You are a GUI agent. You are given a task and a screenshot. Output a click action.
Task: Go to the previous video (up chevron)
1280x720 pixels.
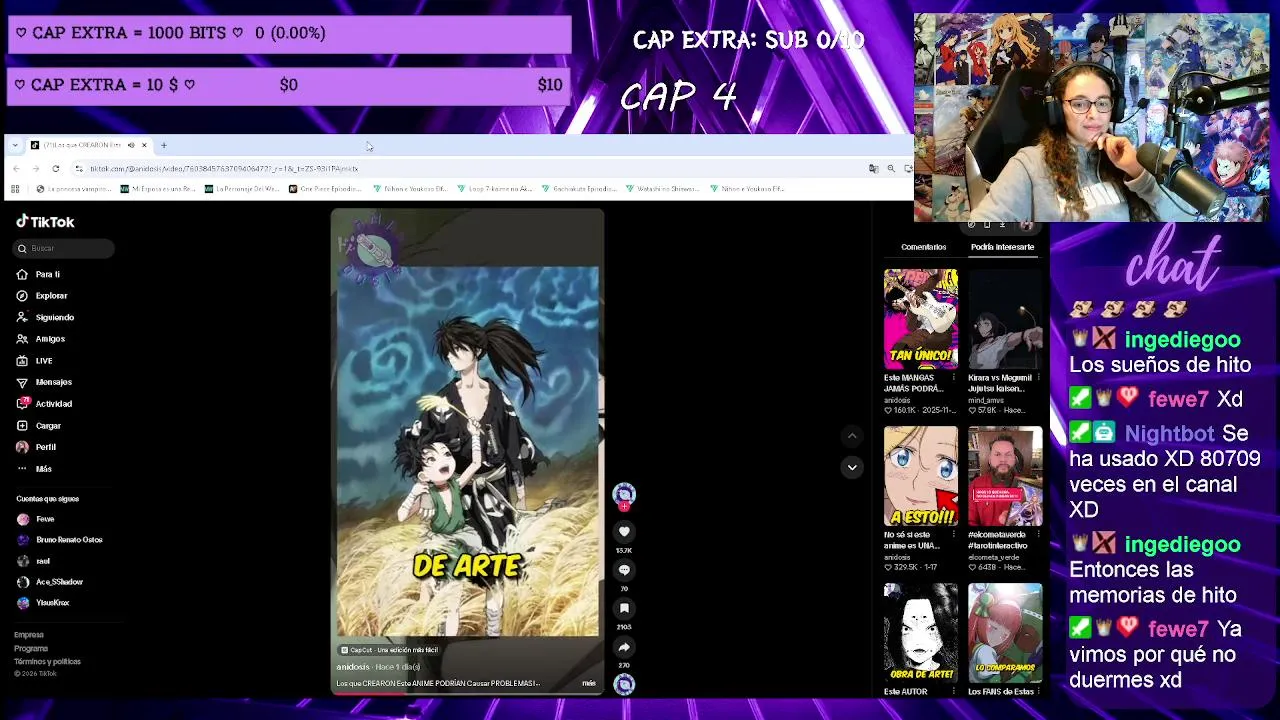pyautogui.click(x=852, y=436)
